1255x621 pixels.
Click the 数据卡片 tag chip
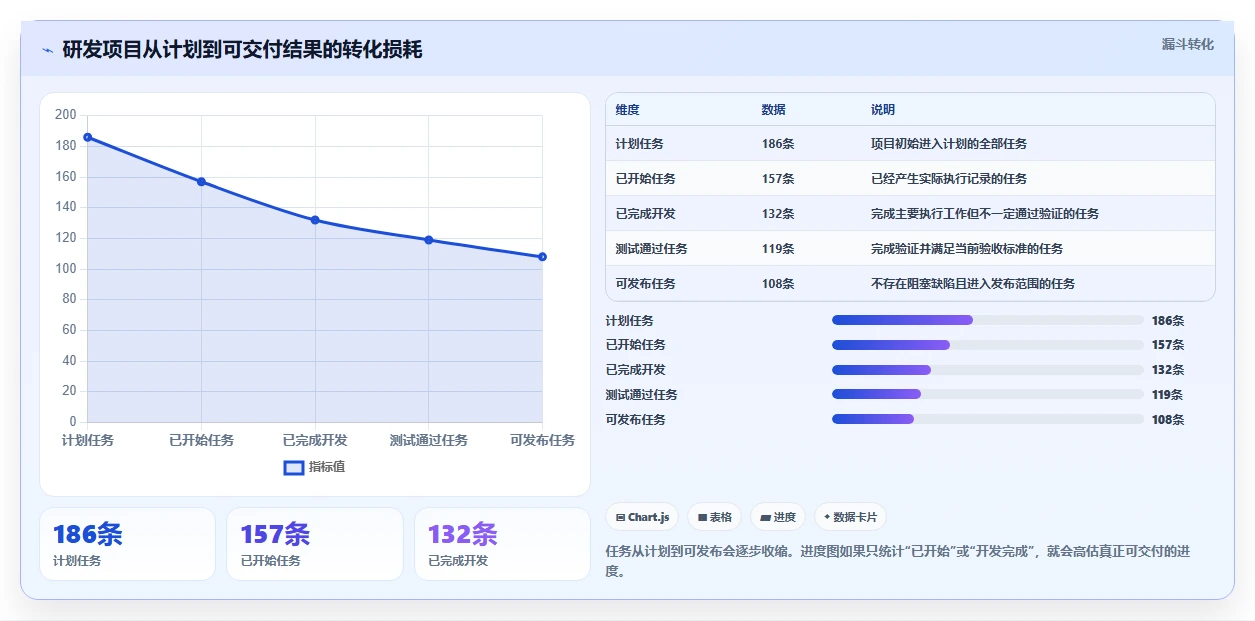coord(850,517)
